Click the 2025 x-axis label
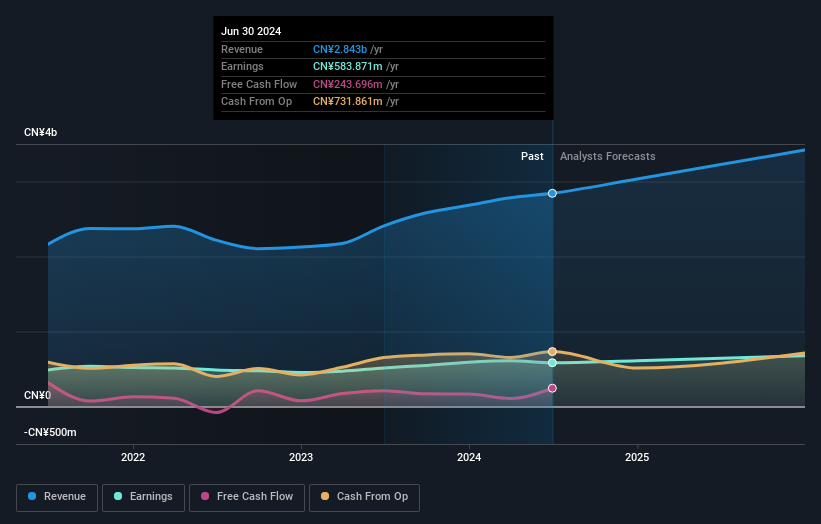The height and width of the screenshot is (524, 821). (637, 457)
